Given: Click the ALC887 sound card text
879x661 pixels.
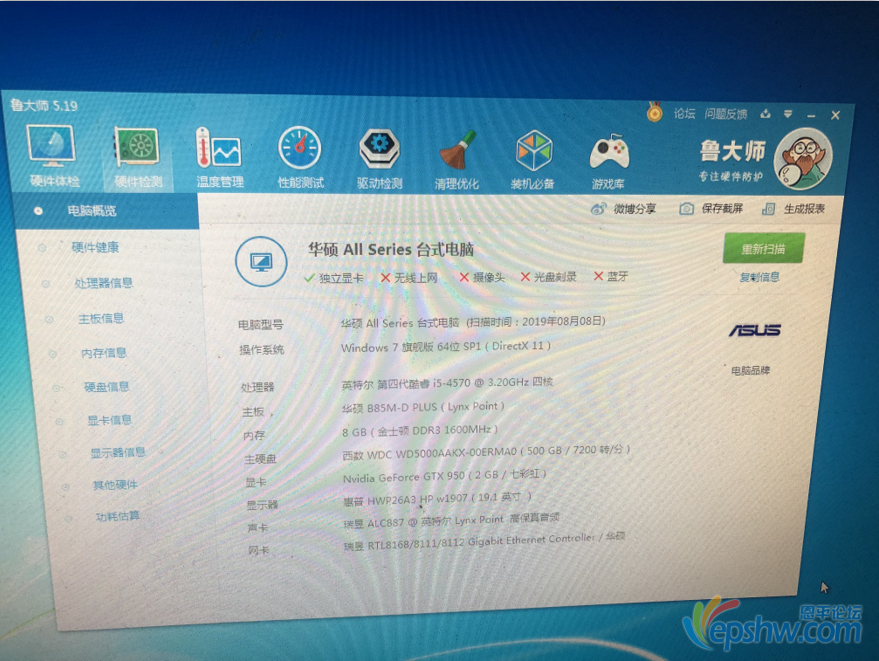Looking at the screenshot, I should click(x=451, y=521).
